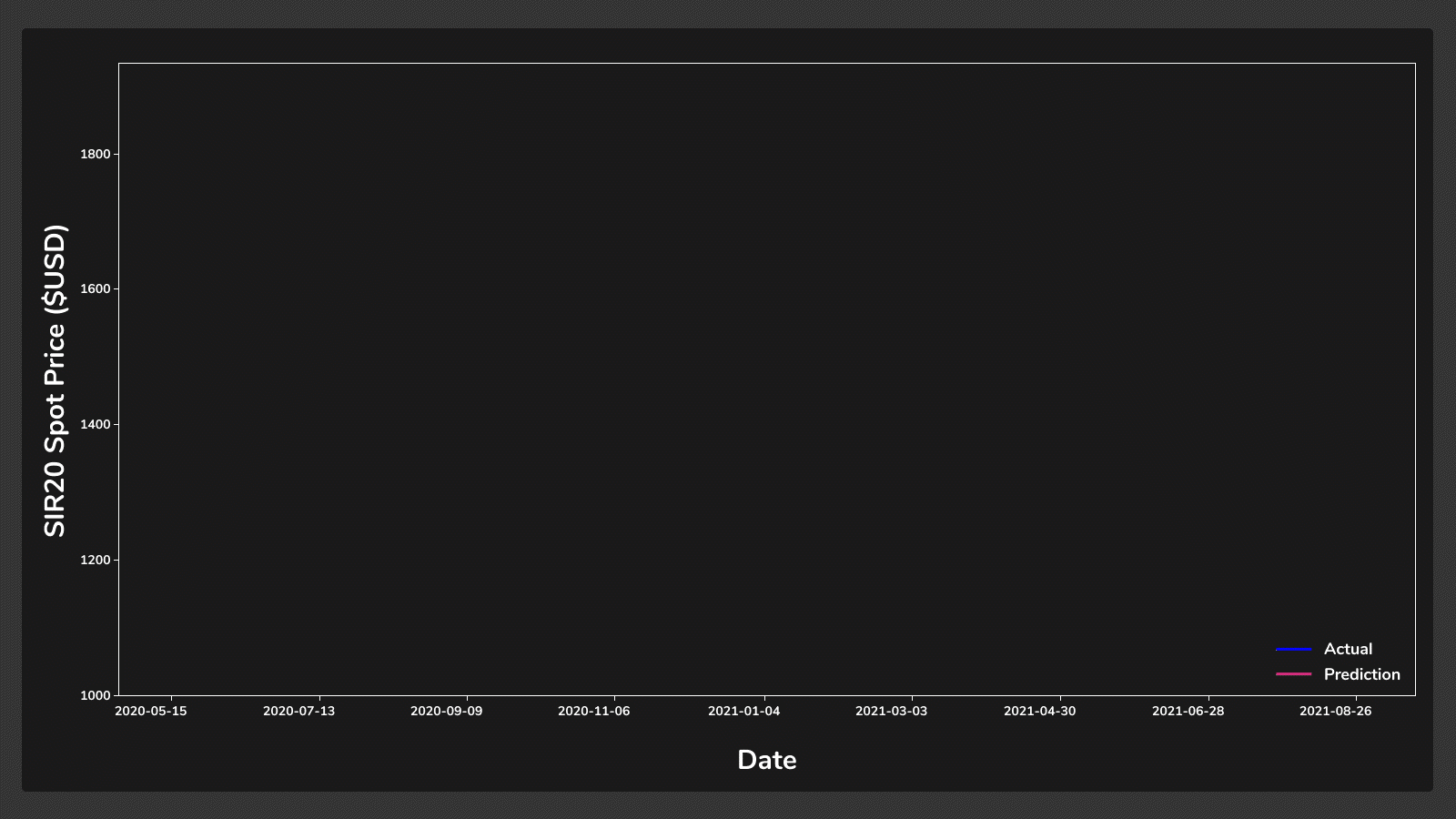Click the 1200 price tick label

(95, 560)
